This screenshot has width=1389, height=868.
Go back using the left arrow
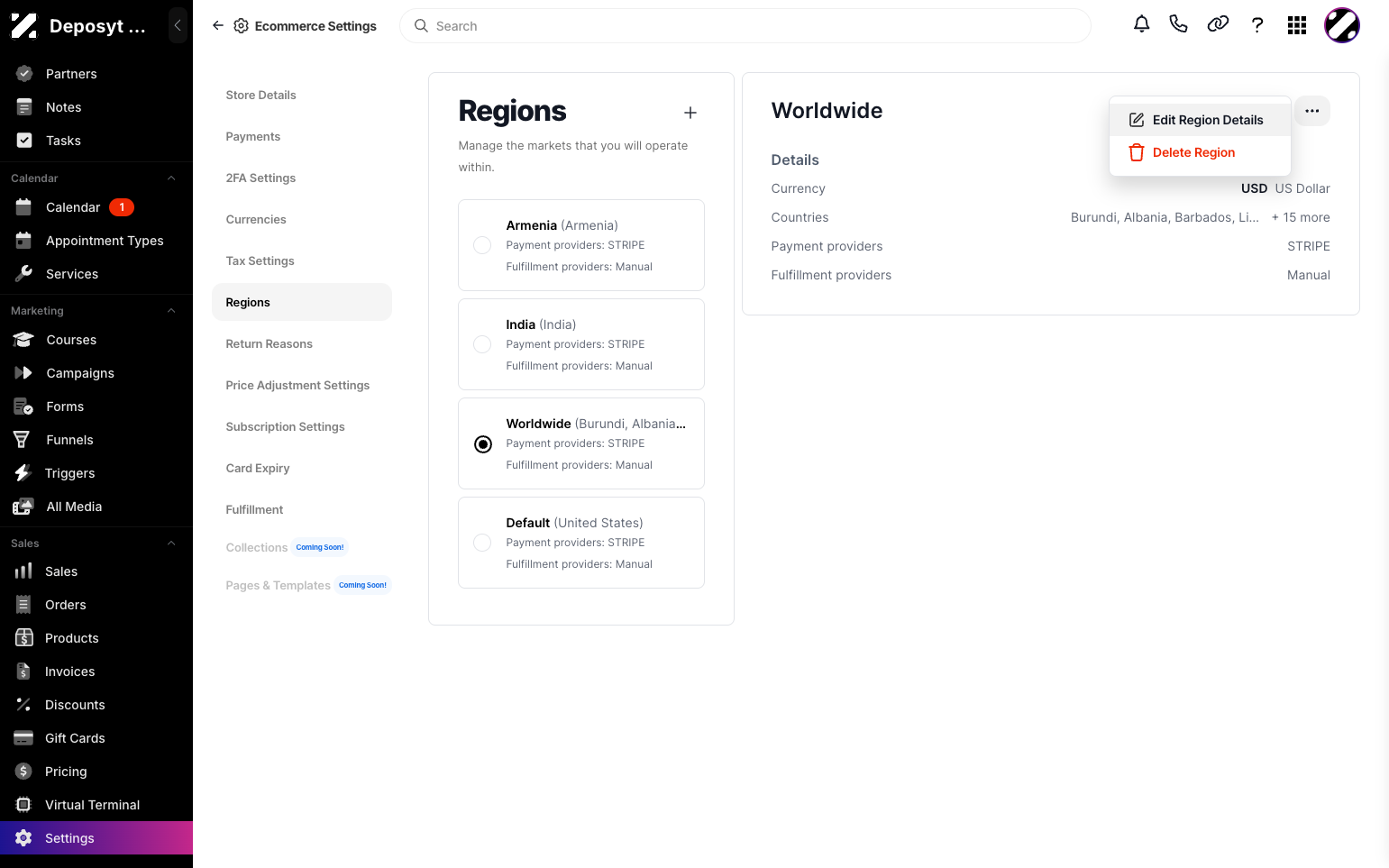coord(218,26)
